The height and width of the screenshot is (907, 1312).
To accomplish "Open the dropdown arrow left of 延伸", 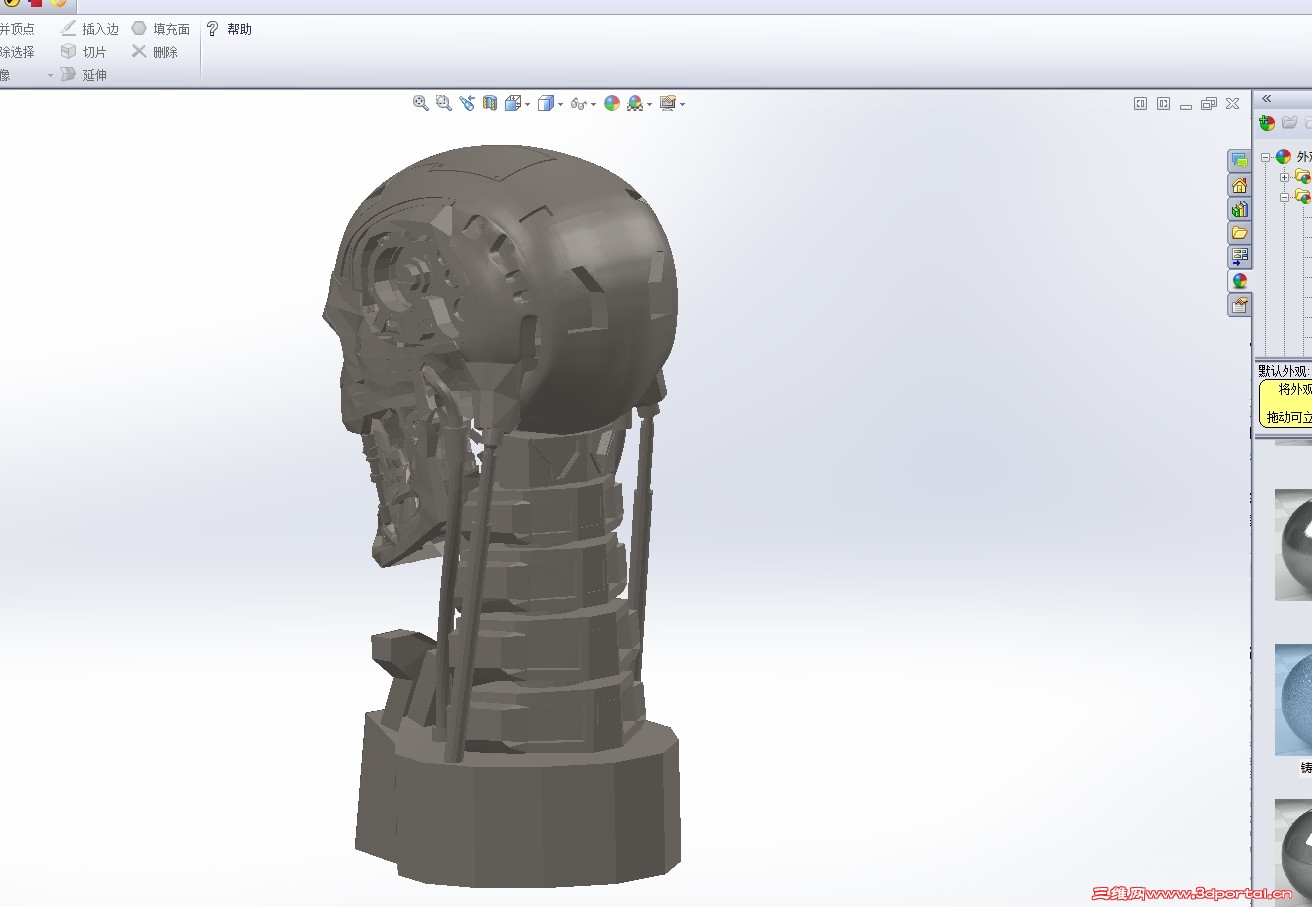I will [x=50, y=75].
